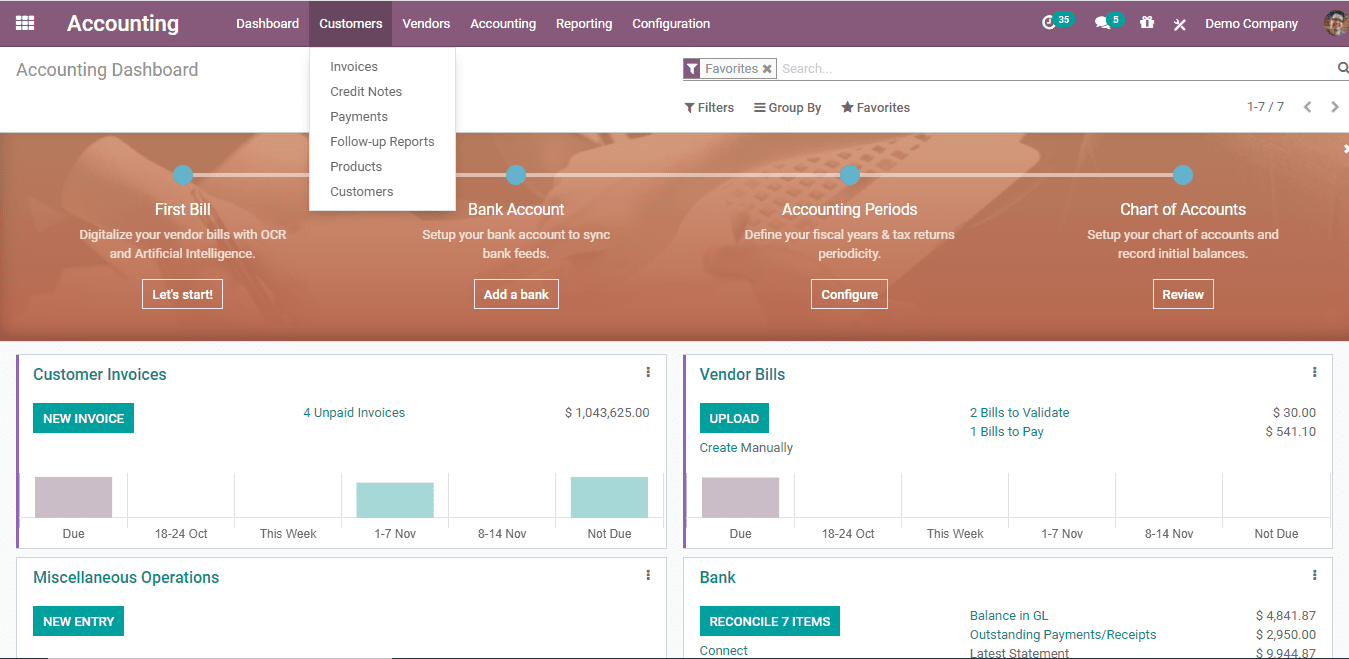
Task: Remove the Favorites filter tag
Action: click(x=767, y=69)
